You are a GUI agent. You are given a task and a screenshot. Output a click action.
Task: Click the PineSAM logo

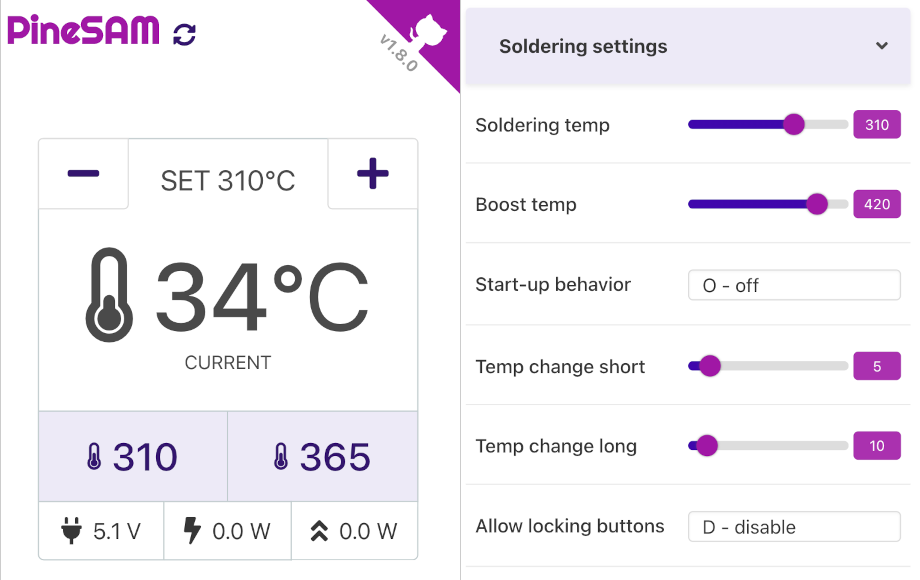click(83, 31)
